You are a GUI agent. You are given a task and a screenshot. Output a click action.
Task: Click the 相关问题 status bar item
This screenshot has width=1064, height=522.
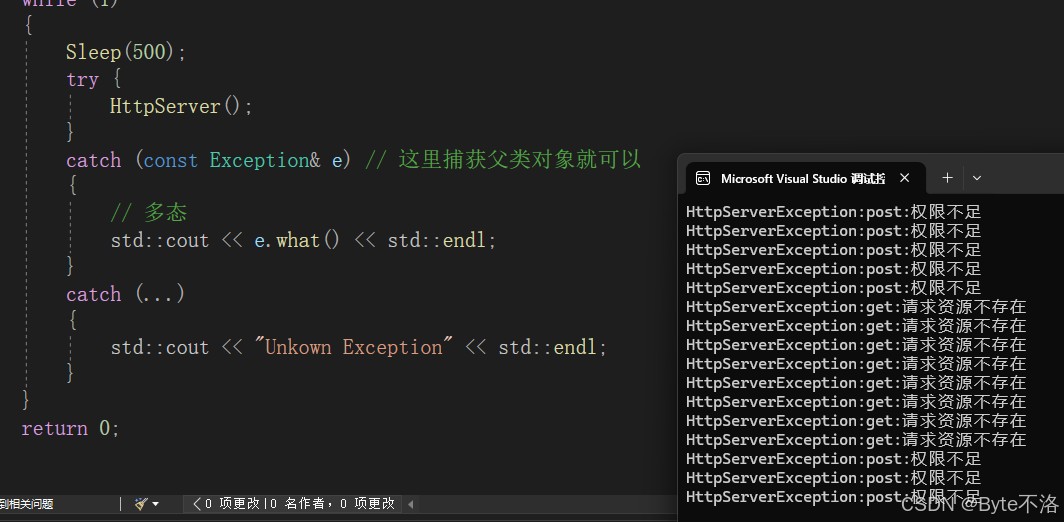[26, 504]
